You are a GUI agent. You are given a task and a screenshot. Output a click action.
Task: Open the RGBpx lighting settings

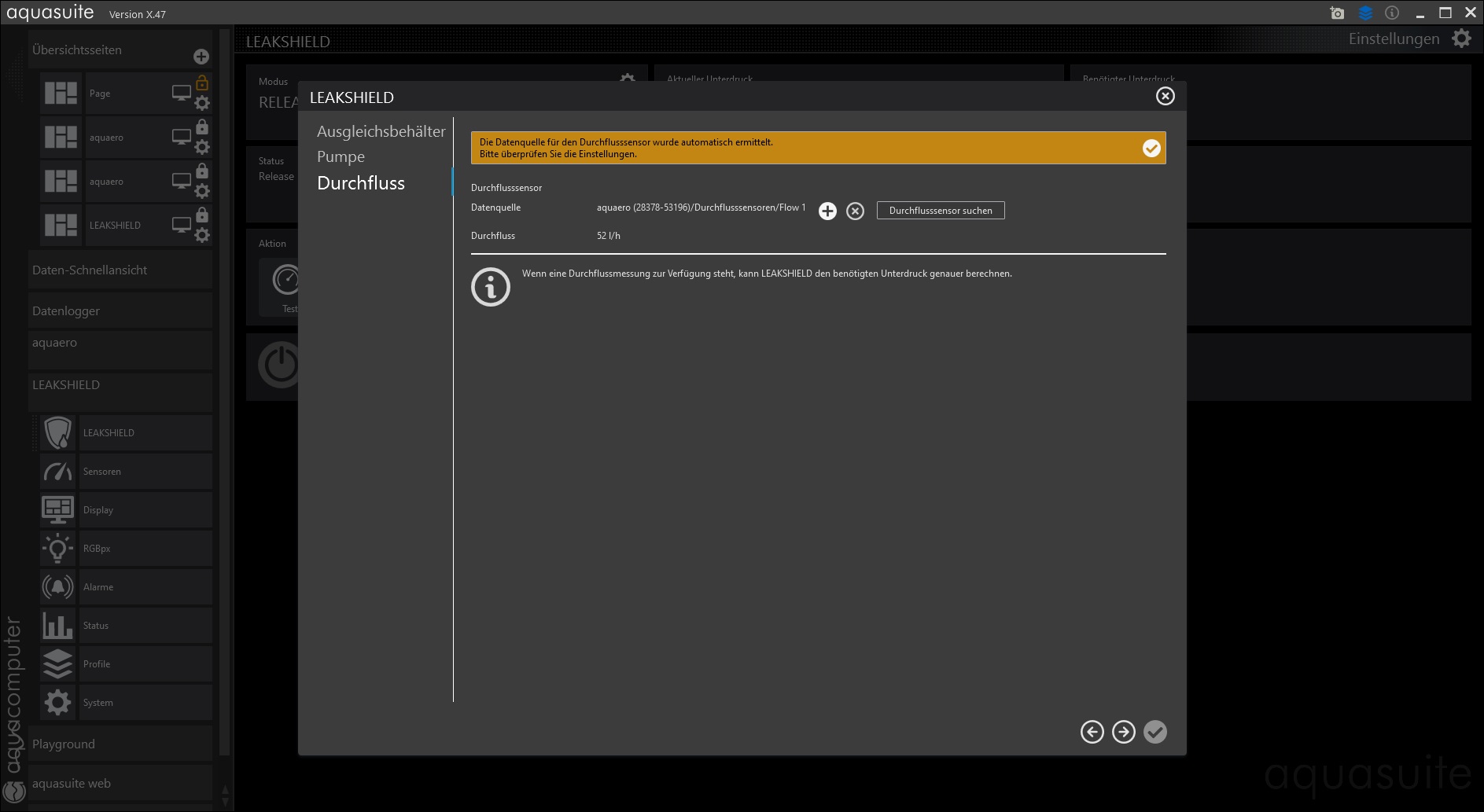(x=97, y=549)
